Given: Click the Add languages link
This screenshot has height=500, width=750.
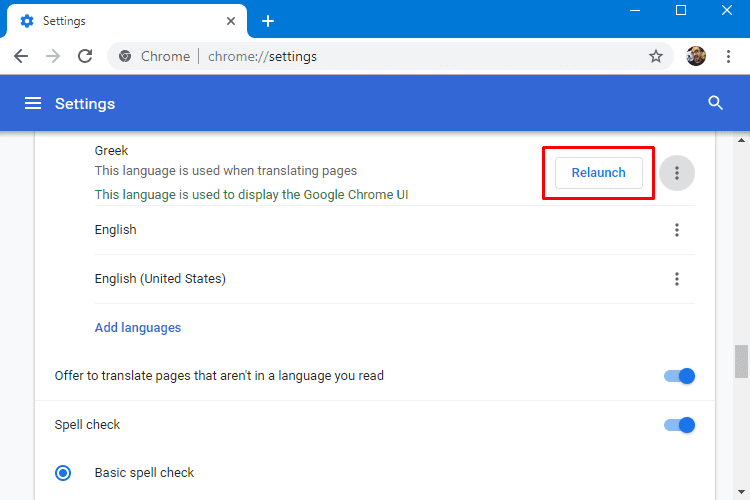Looking at the screenshot, I should point(138,328).
